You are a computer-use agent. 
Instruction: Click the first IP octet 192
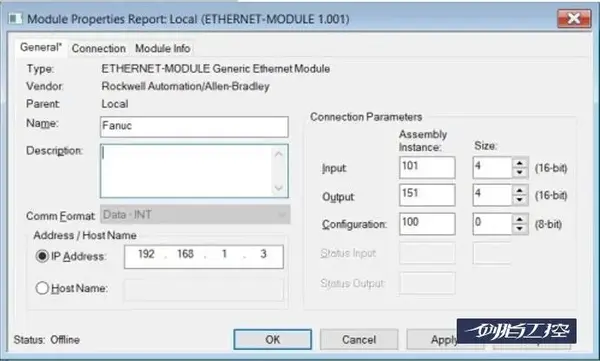point(146,254)
